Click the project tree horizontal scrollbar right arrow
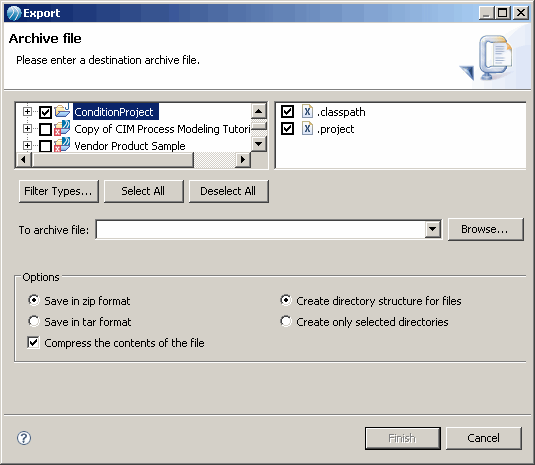Screen dimensions: 535x465 click(243, 159)
